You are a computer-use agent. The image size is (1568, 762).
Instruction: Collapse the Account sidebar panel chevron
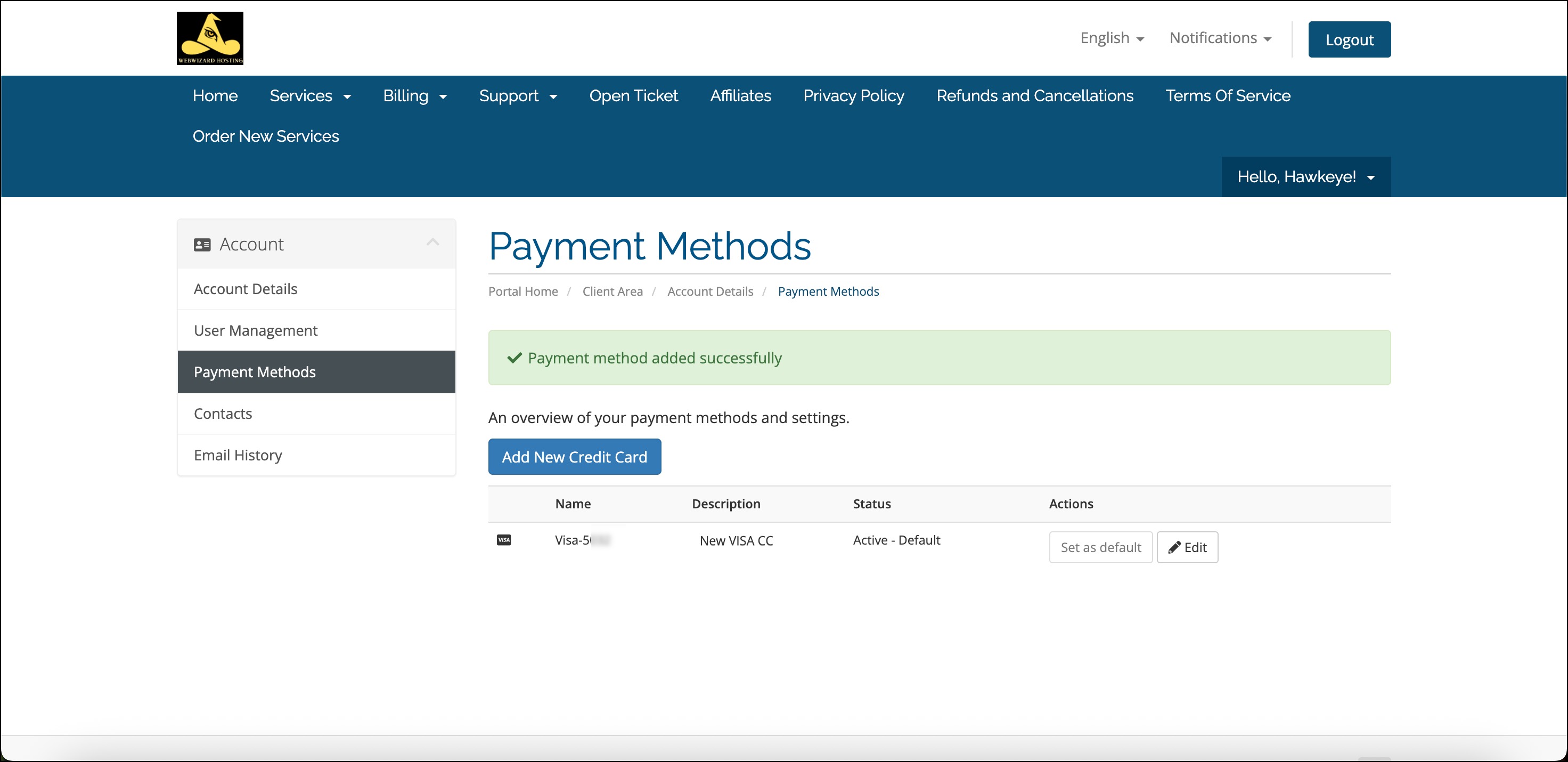(432, 242)
